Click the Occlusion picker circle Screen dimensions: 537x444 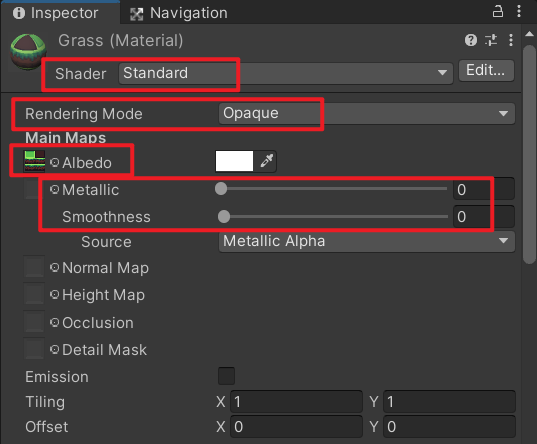pos(54,322)
